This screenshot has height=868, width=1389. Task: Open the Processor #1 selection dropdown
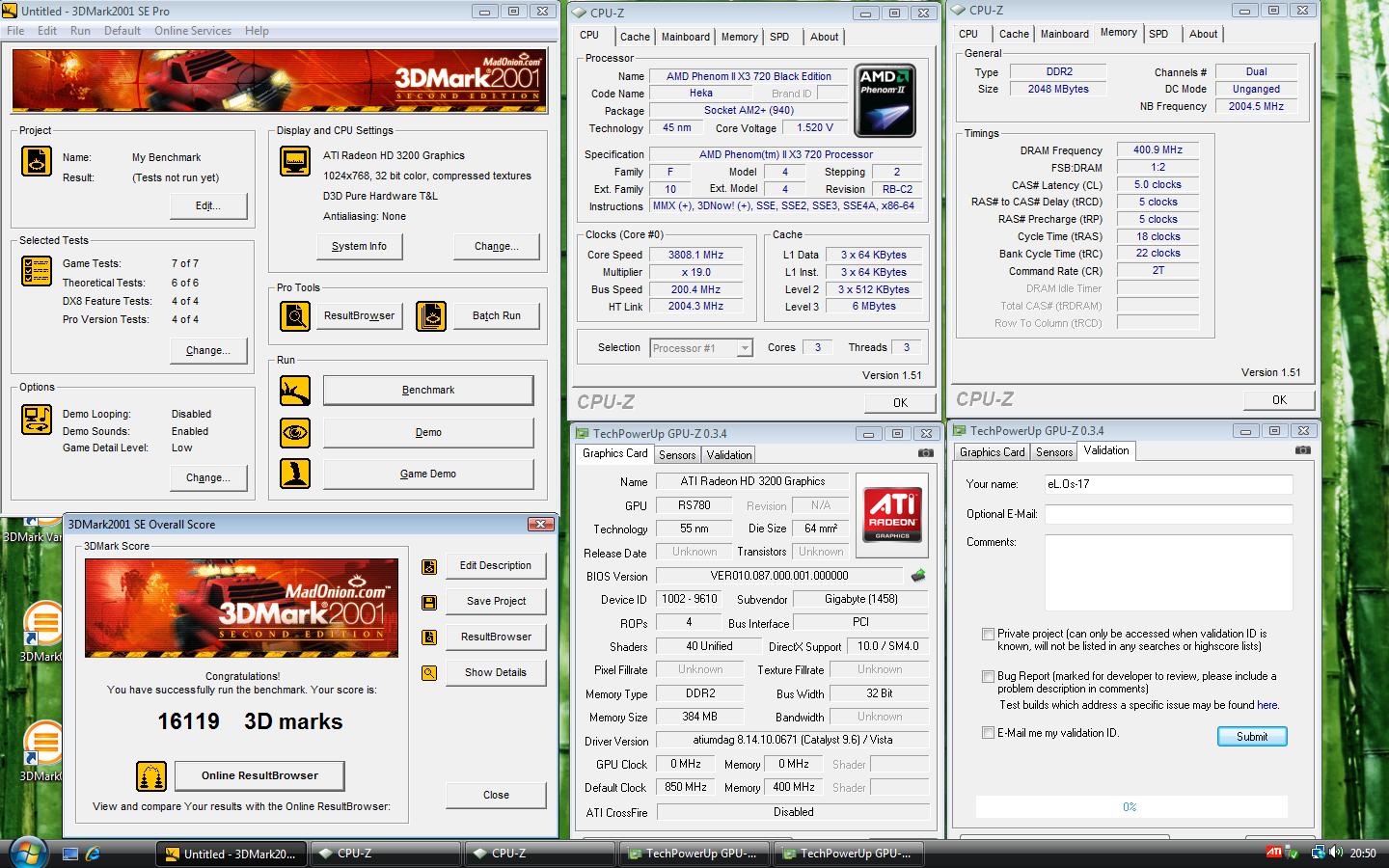(x=701, y=348)
